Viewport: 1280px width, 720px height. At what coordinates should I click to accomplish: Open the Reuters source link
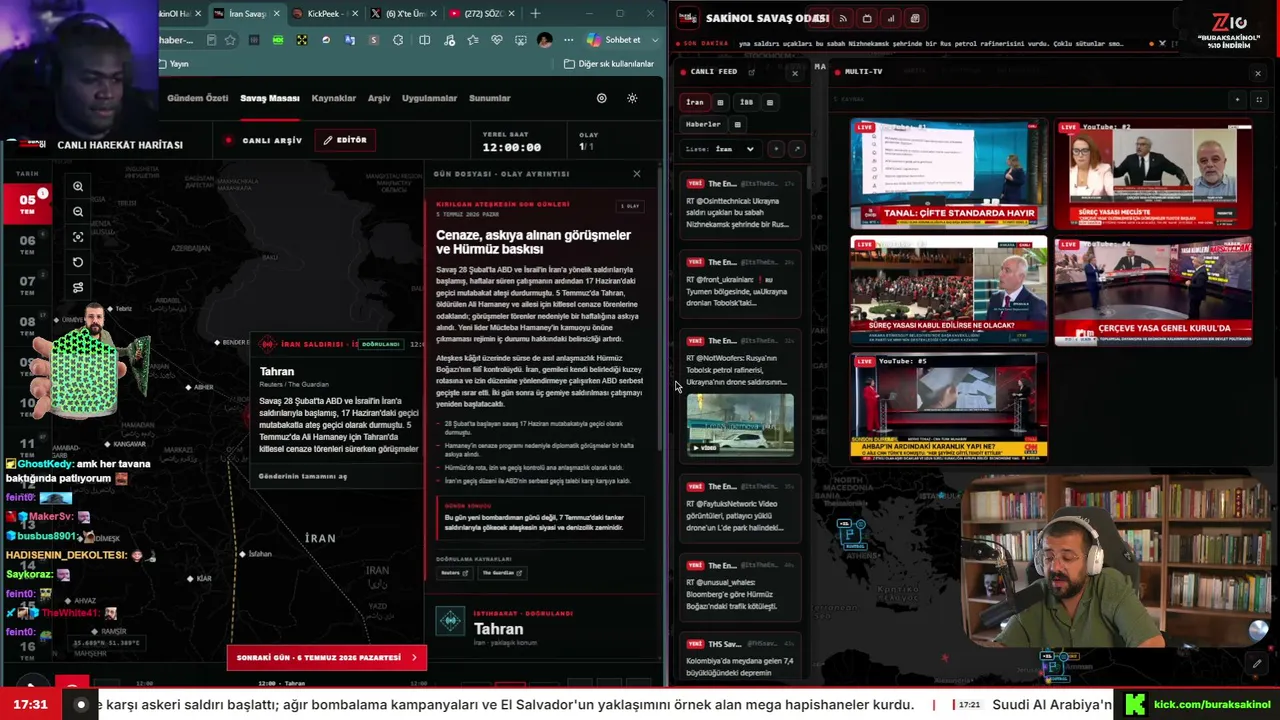point(454,573)
